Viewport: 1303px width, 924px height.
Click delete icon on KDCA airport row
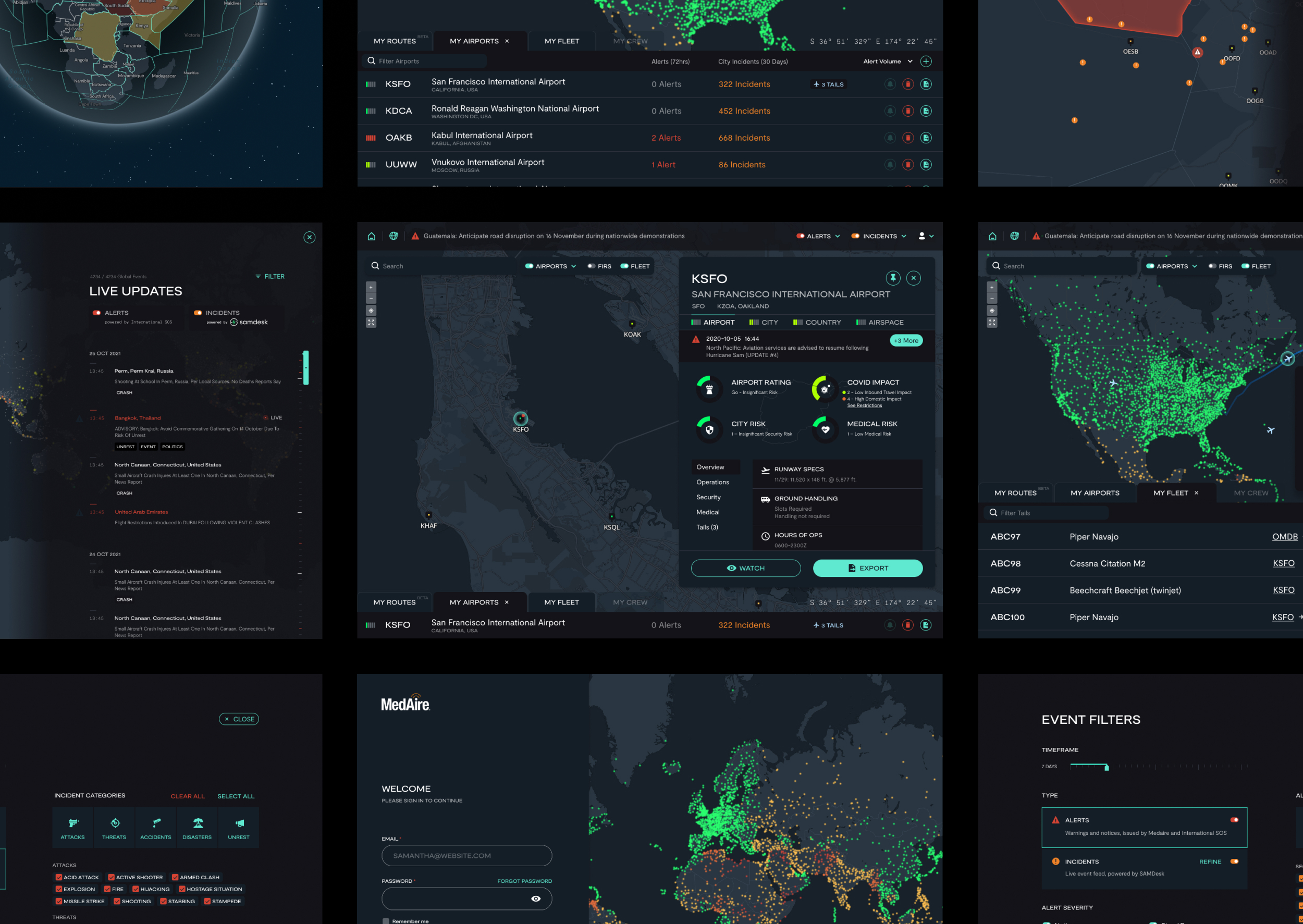[x=907, y=111]
